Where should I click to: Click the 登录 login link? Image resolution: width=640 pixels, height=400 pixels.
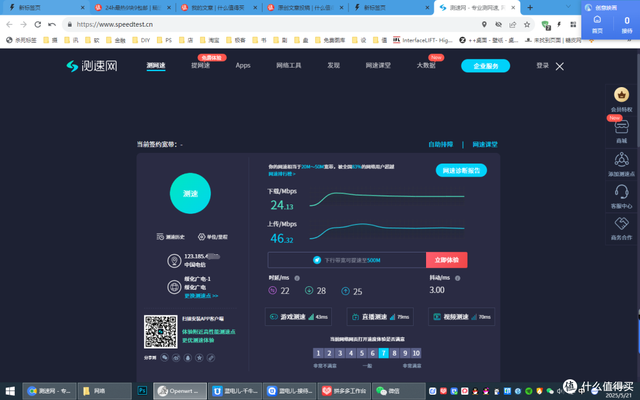542,65
